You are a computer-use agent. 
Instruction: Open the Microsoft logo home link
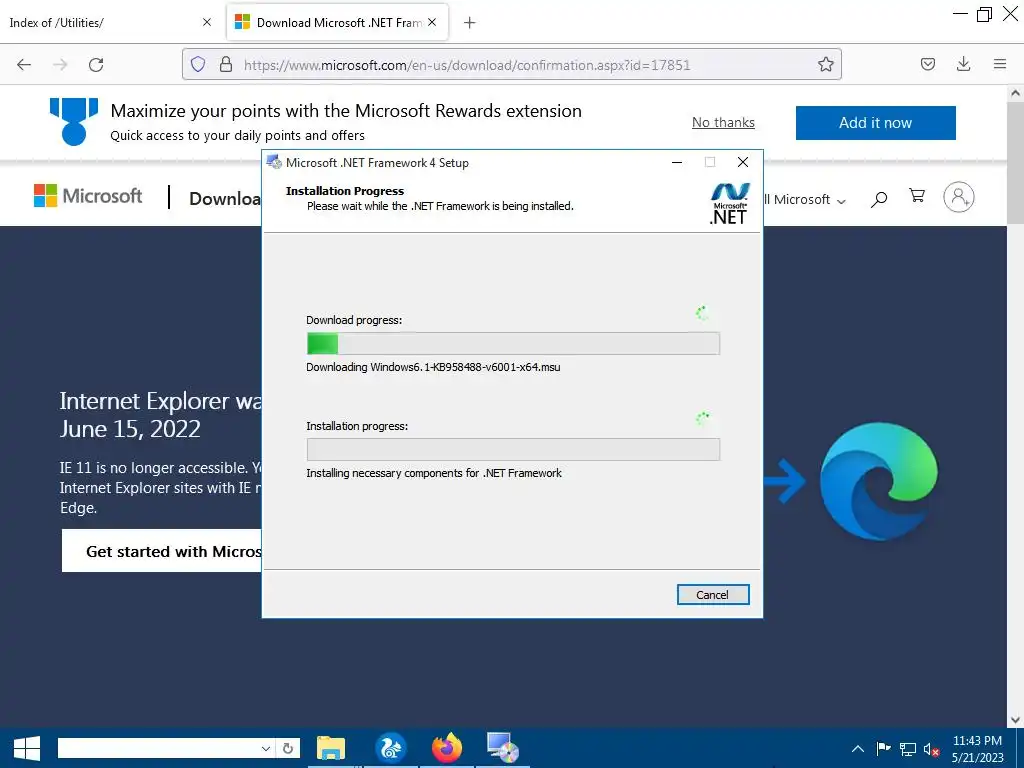[x=88, y=195]
